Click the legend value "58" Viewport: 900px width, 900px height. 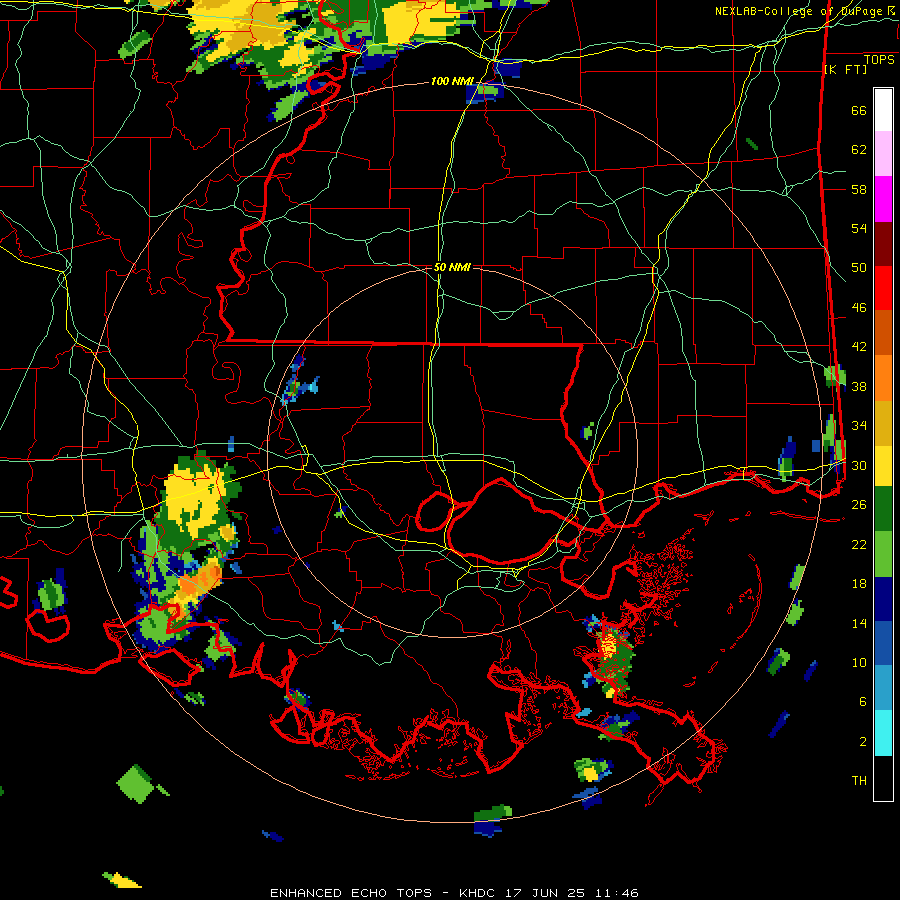pyautogui.click(x=859, y=189)
